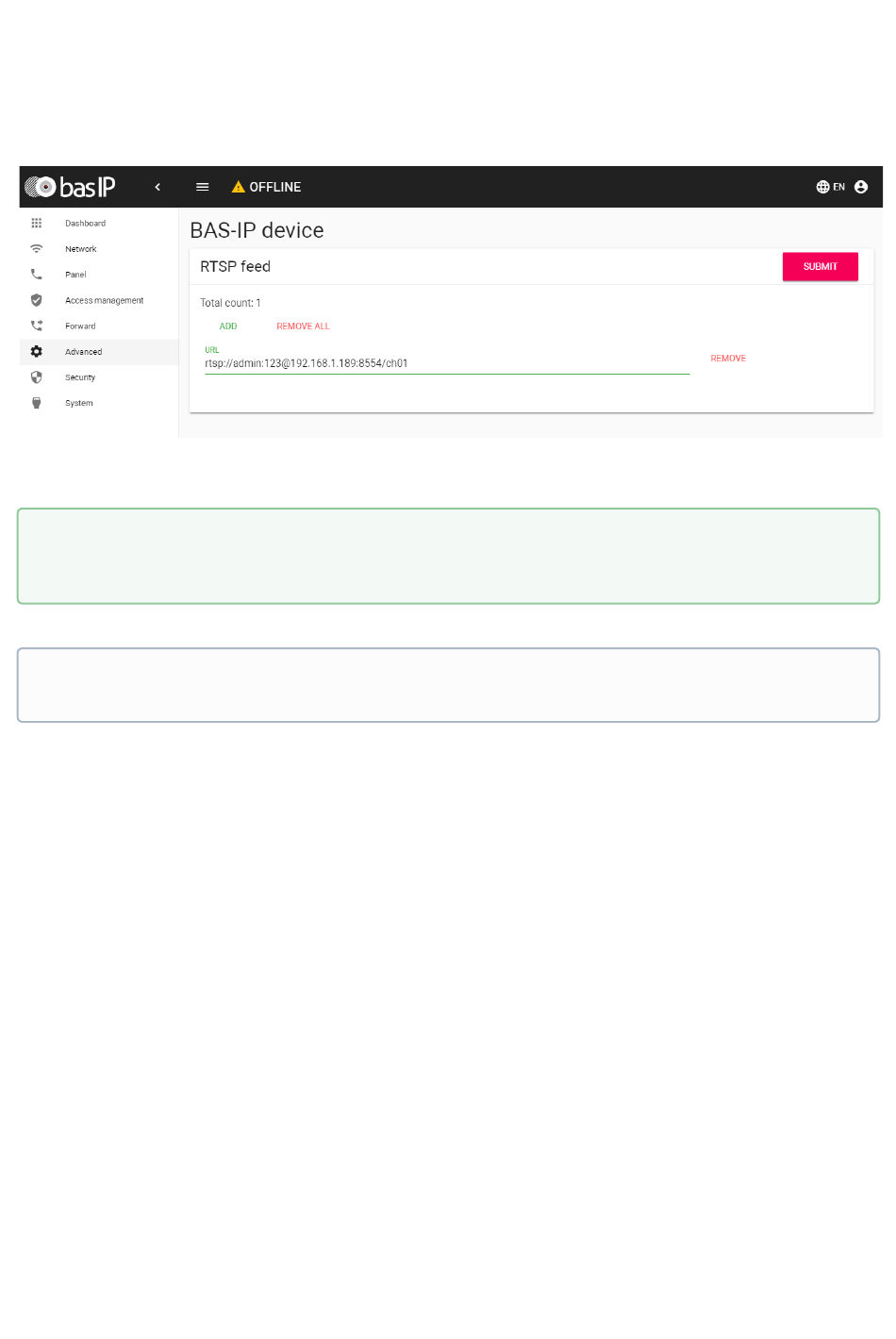
Task: Click the REMOVE ALL button
Action: click(x=303, y=326)
